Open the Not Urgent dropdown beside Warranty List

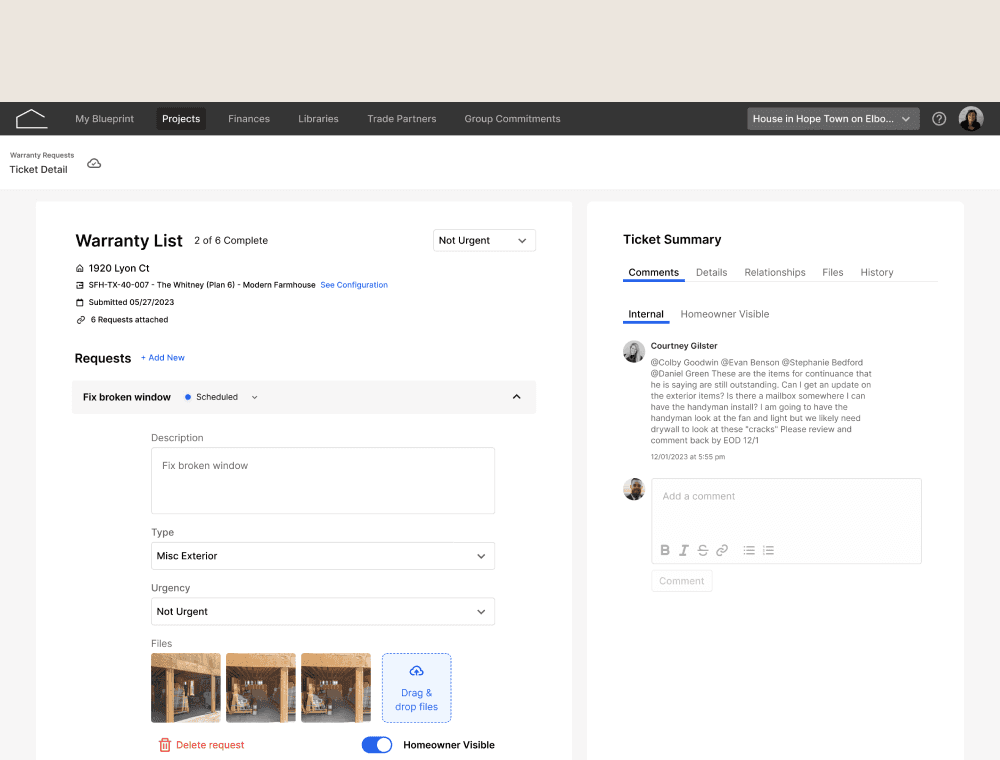click(484, 240)
